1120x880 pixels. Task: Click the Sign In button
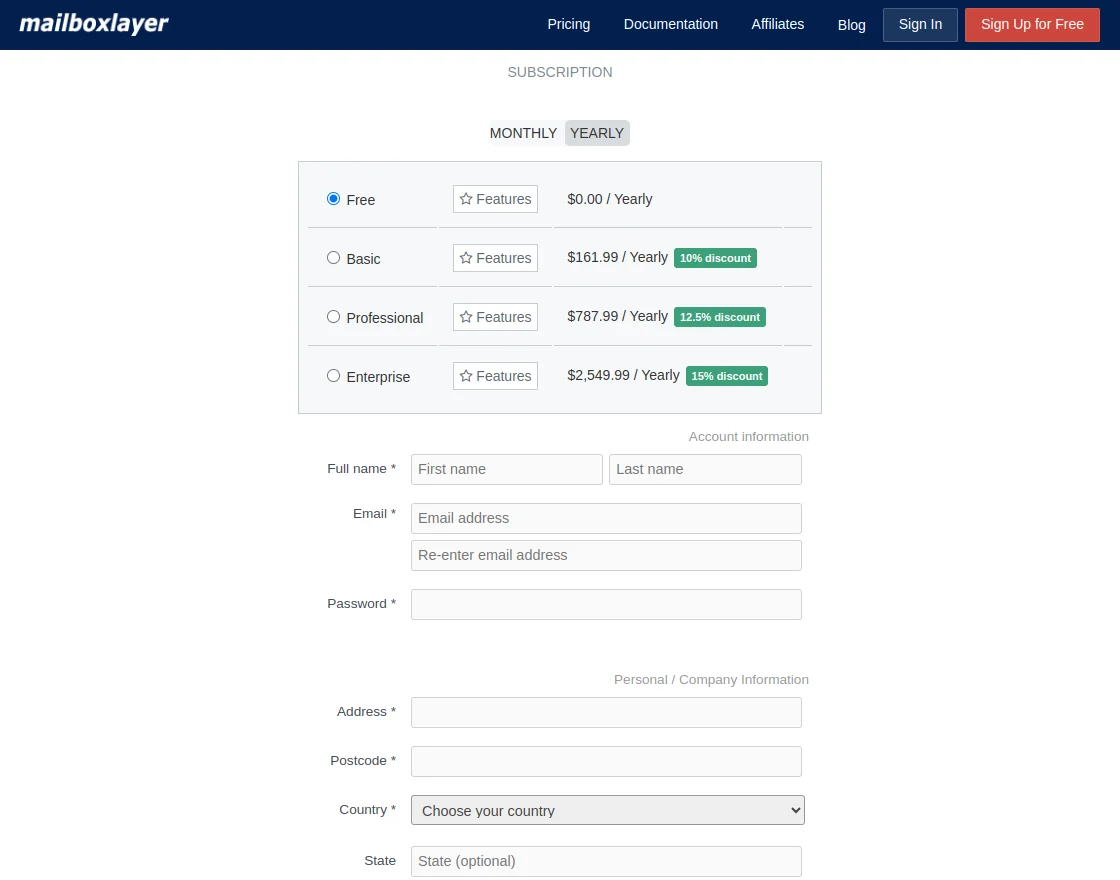click(x=919, y=24)
